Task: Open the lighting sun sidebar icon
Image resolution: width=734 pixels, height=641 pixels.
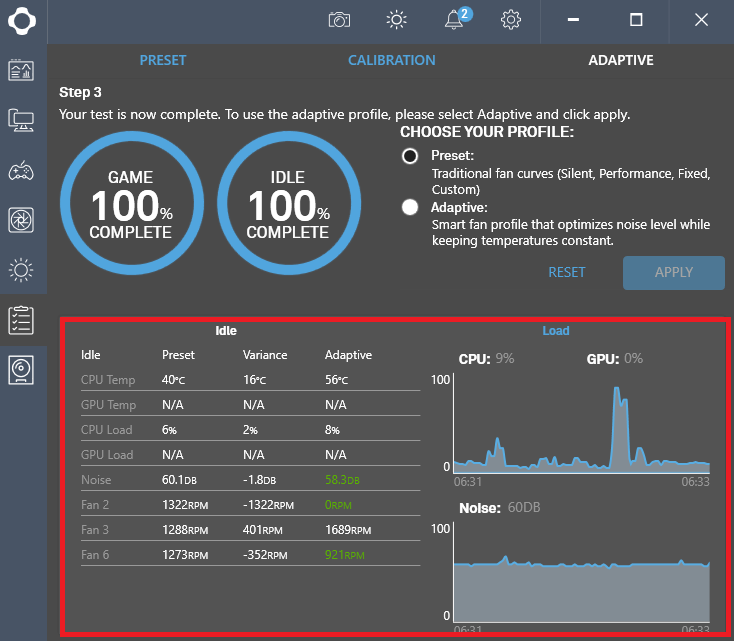Action: tap(21, 270)
